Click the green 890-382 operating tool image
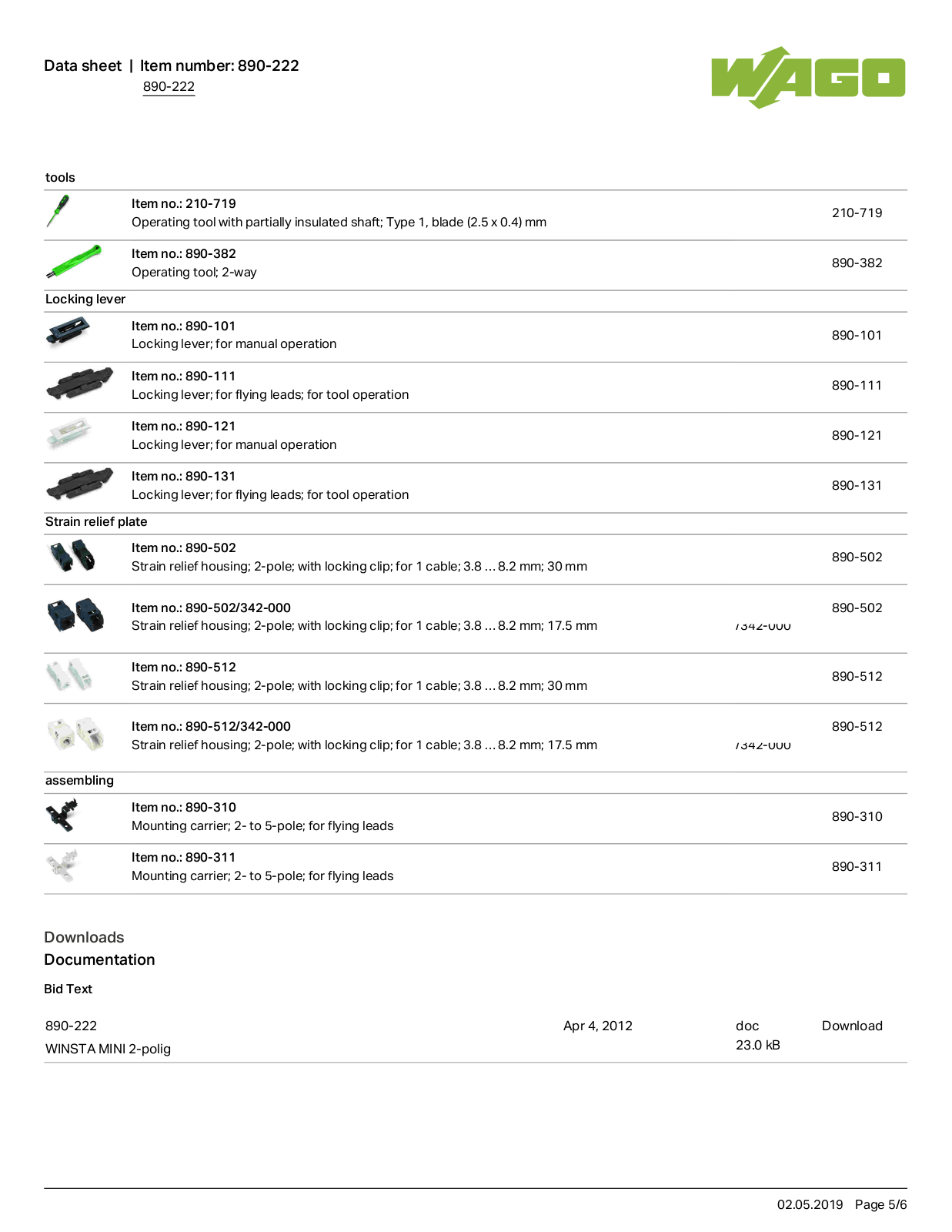This screenshot has width=952, height=1232. 73,262
